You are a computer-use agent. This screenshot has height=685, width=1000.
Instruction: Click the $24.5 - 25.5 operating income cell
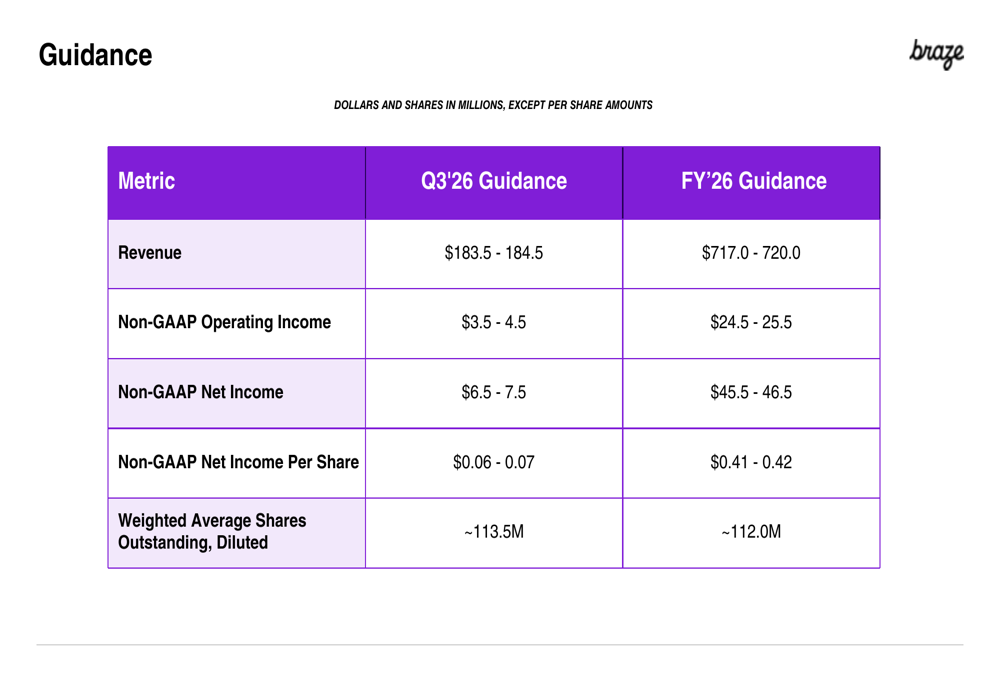pos(751,323)
